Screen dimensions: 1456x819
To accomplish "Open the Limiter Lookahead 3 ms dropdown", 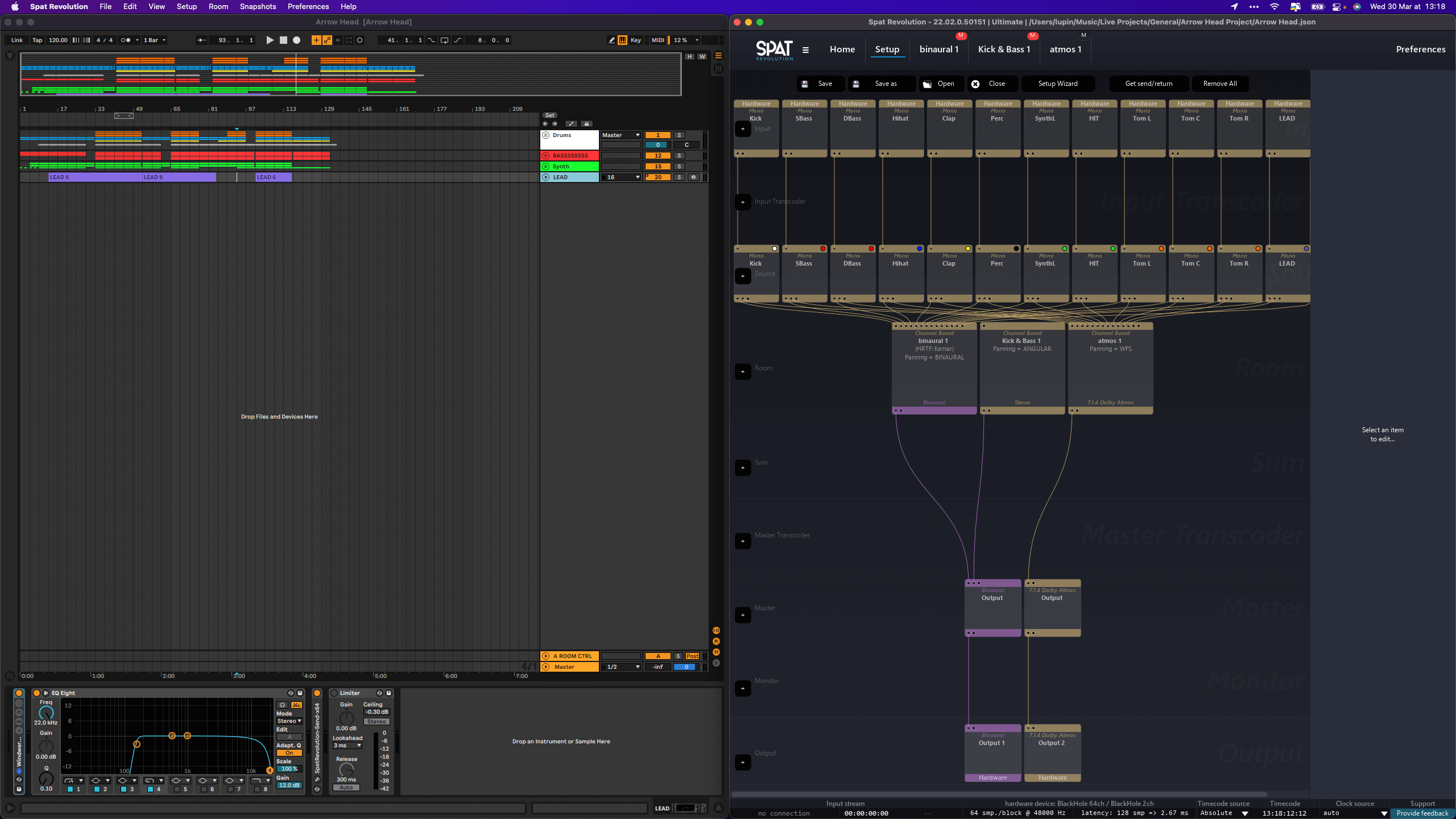I will click(x=347, y=745).
